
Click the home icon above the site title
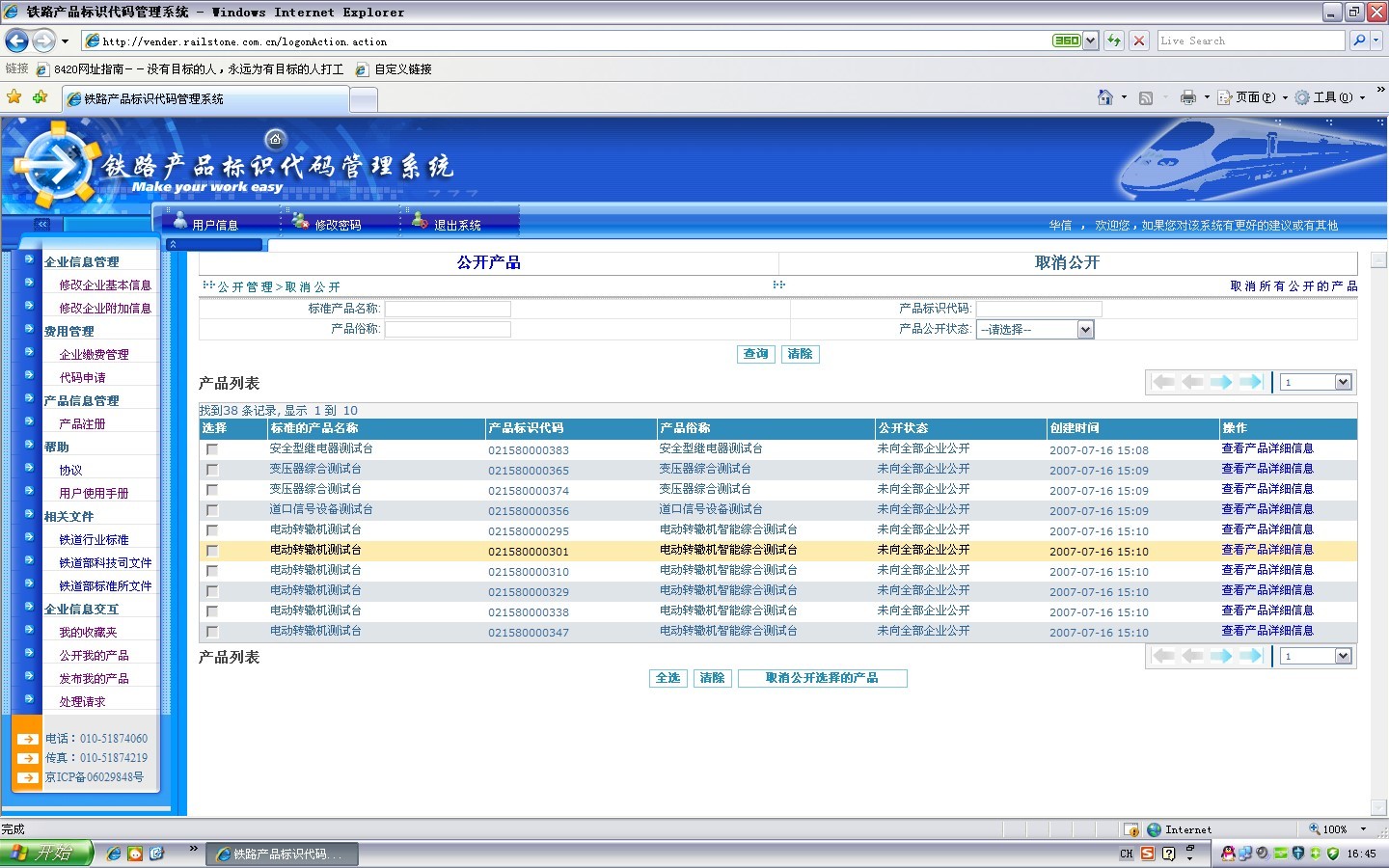click(275, 139)
